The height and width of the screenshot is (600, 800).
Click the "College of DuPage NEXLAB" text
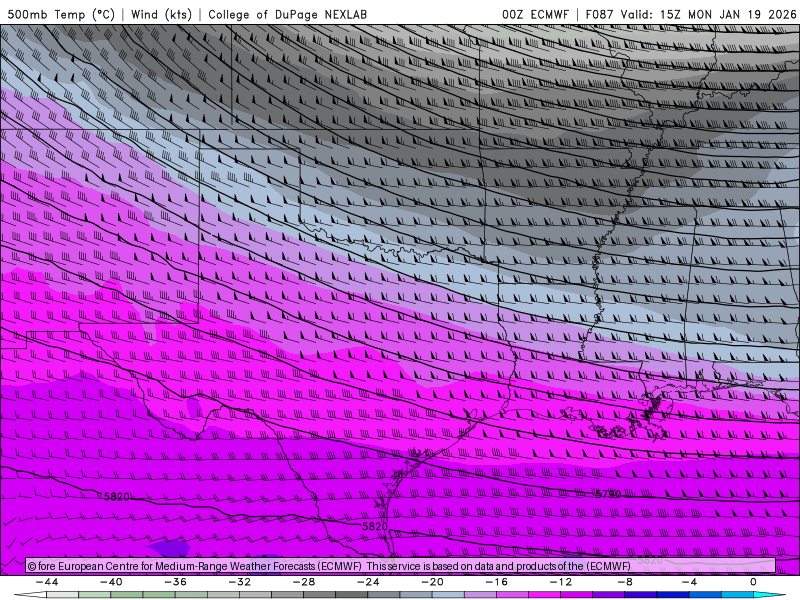tap(287, 14)
